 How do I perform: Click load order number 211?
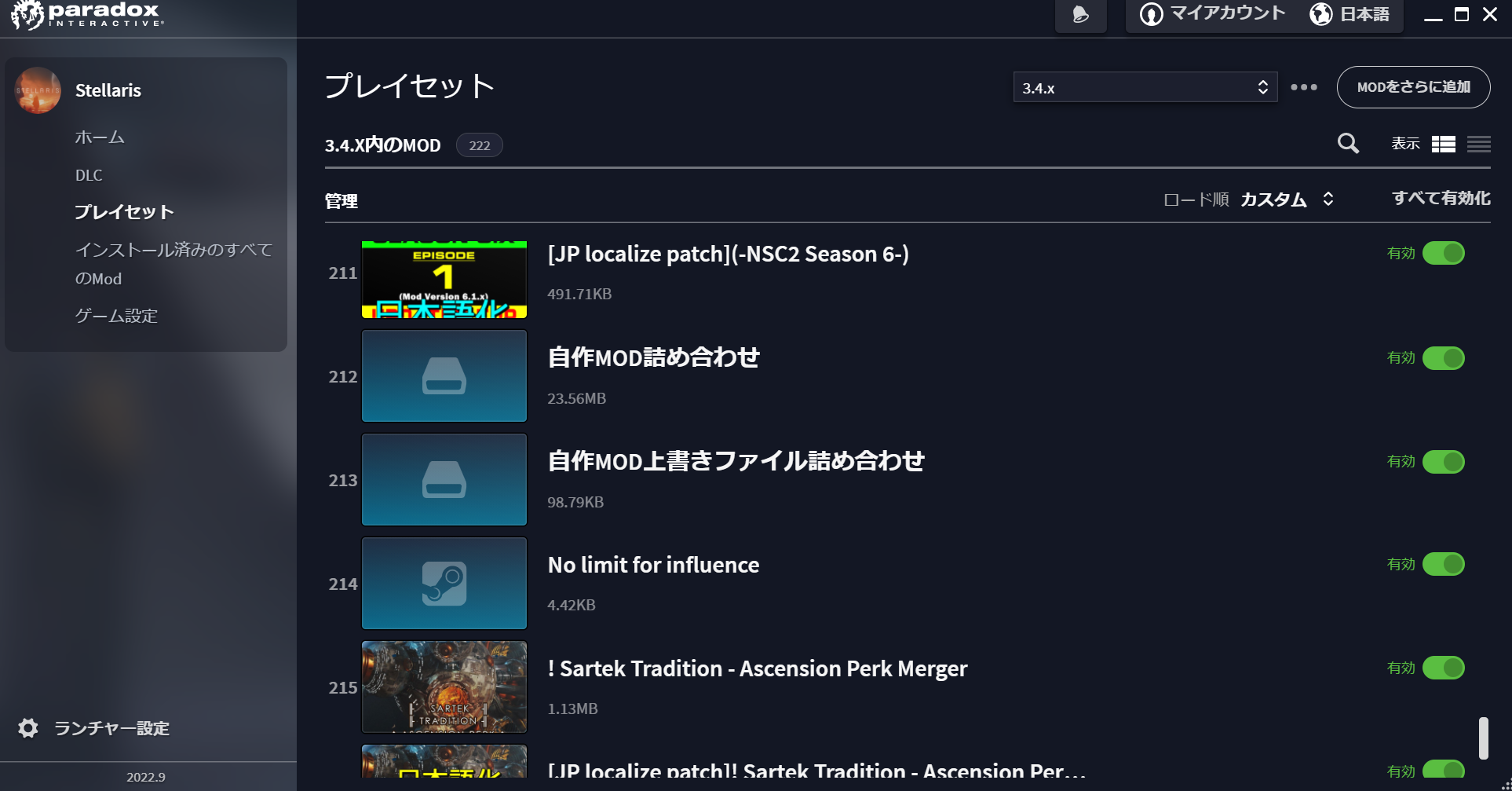click(342, 273)
